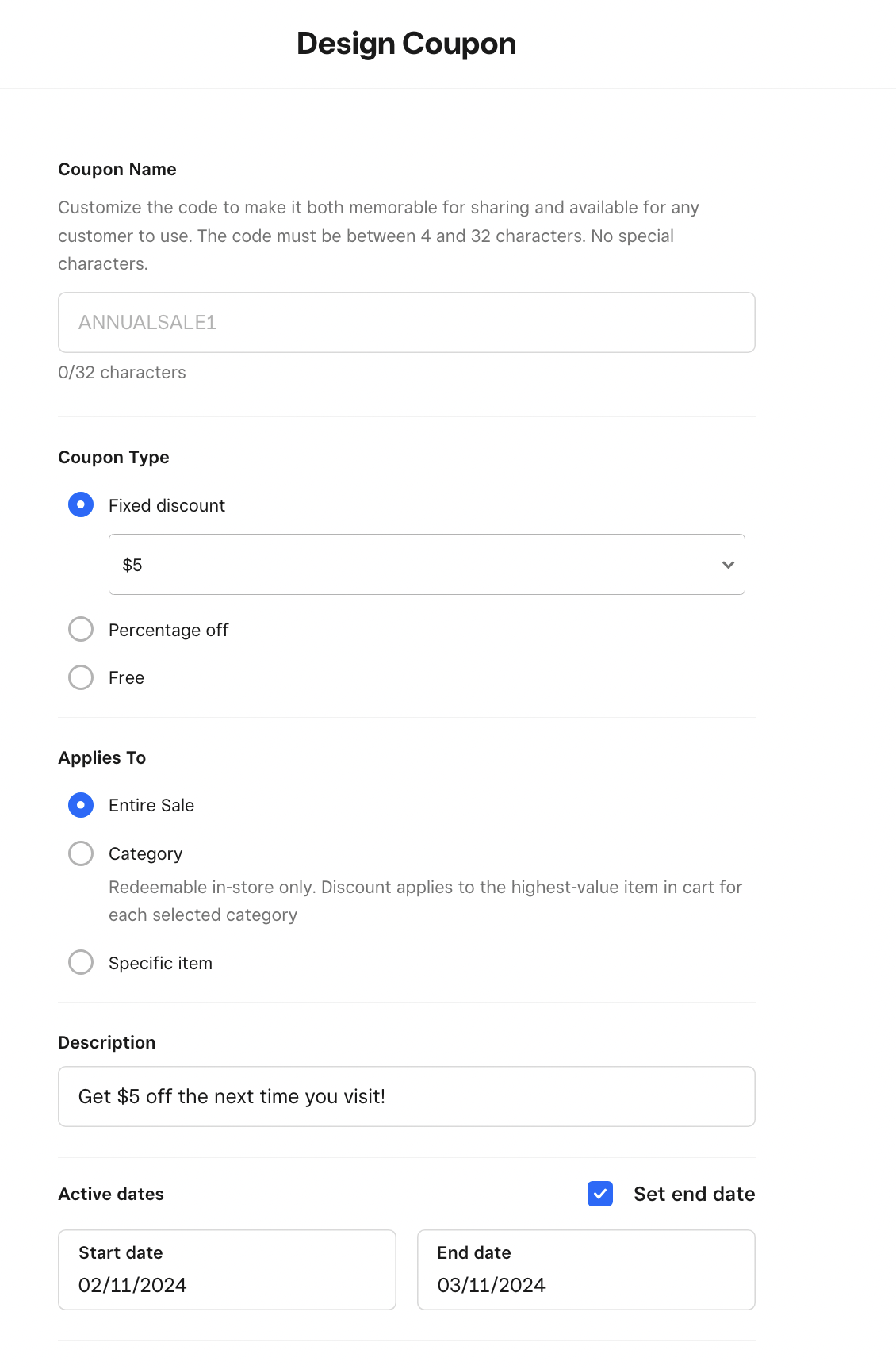Select the Fixed discount radio button
This screenshot has width=896, height=1369.
click(81, 504)
